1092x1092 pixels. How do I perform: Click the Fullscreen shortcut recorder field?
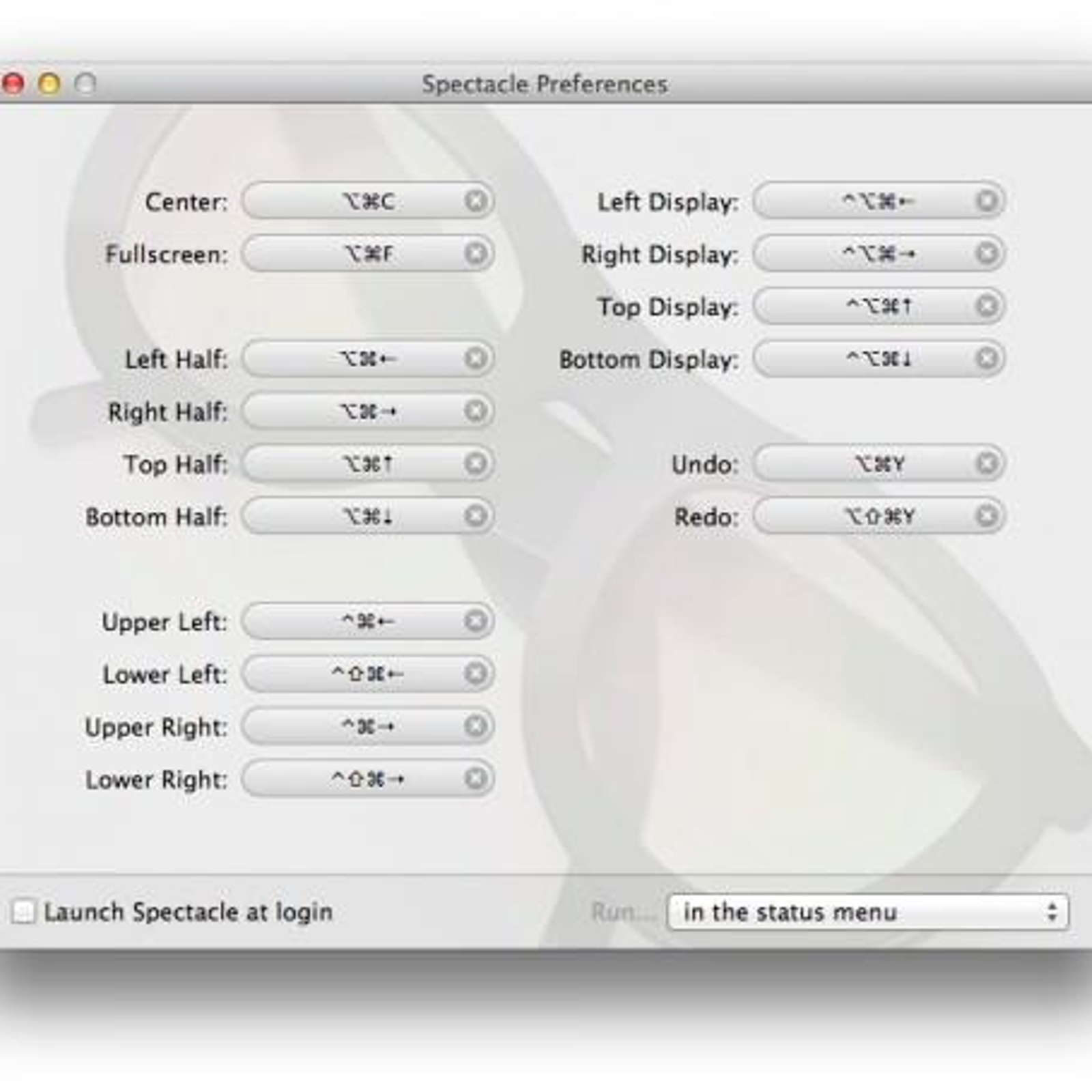click(368, 253)
